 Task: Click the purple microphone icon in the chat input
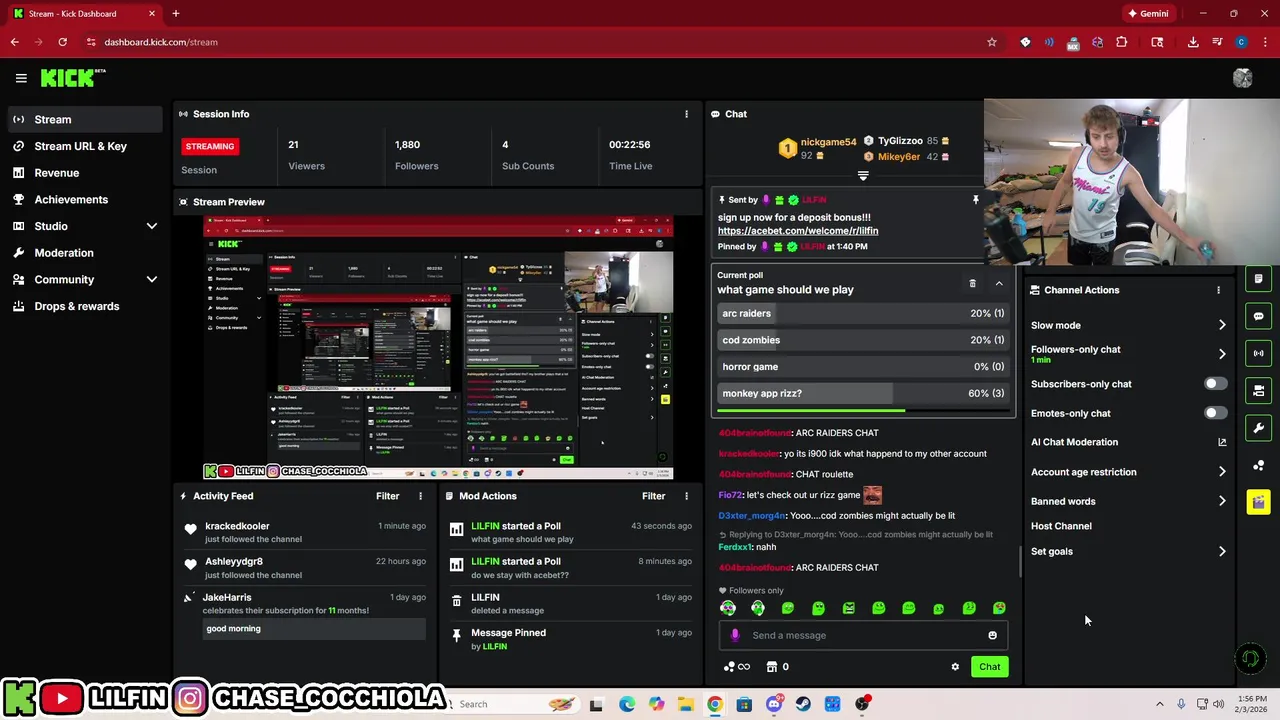pyautogui.click(x=735, y=635)
